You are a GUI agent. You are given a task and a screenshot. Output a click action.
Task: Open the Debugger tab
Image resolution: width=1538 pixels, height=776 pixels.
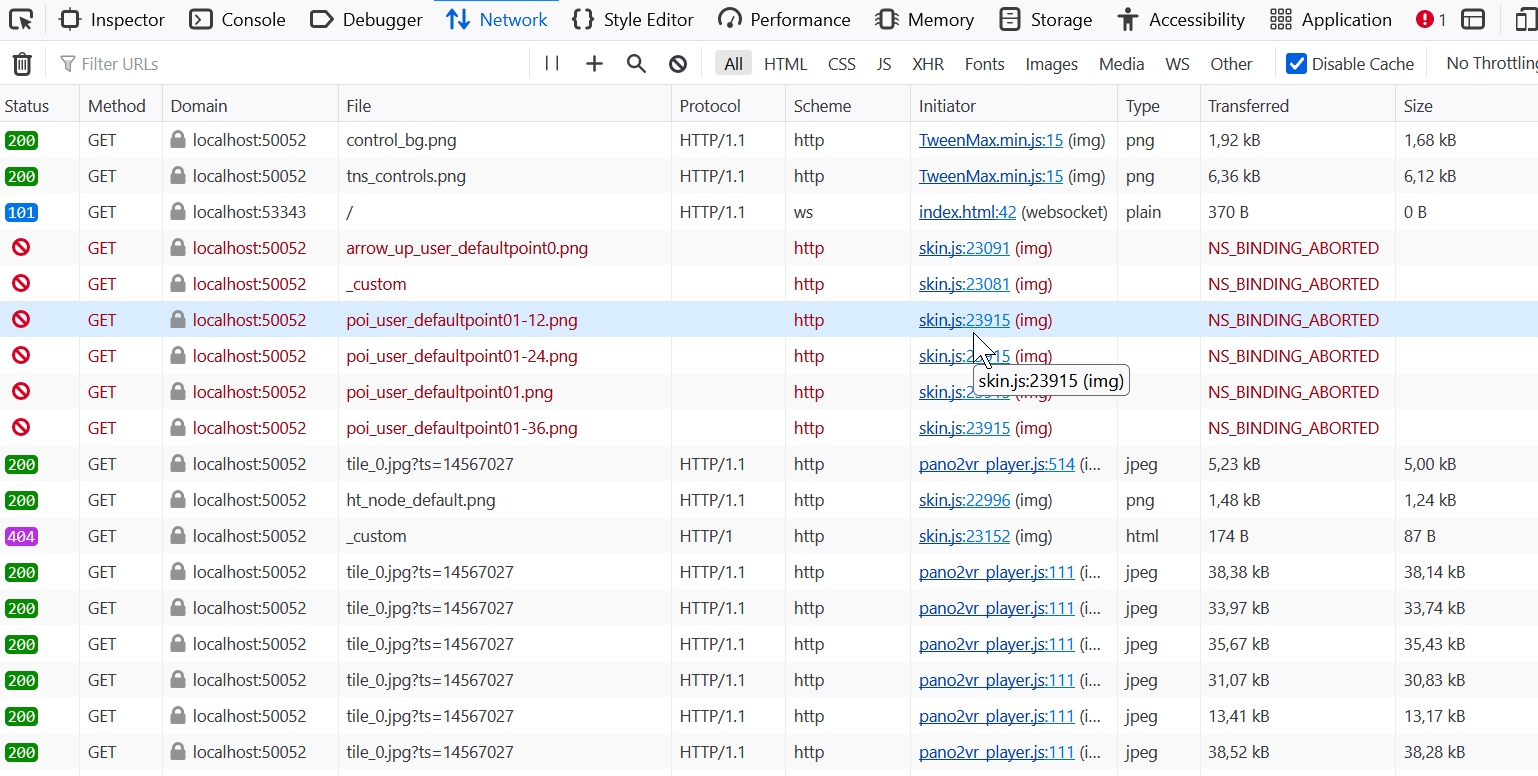coord(366,19)
